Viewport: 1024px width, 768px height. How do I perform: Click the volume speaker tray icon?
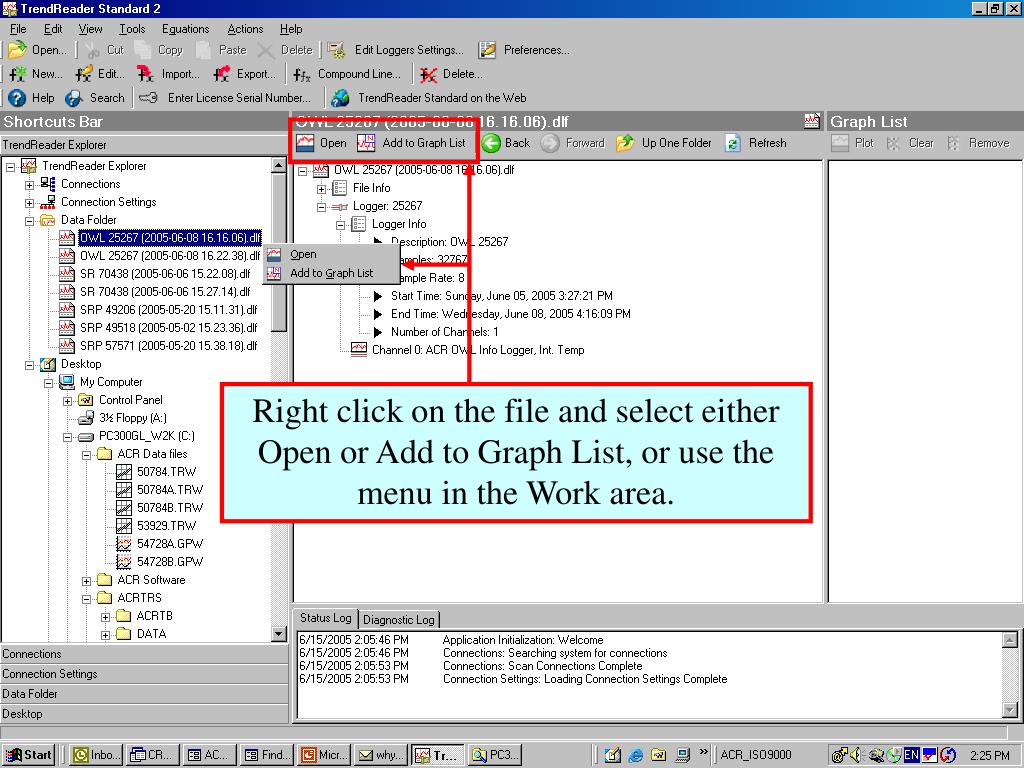click(x=856, y=756)
